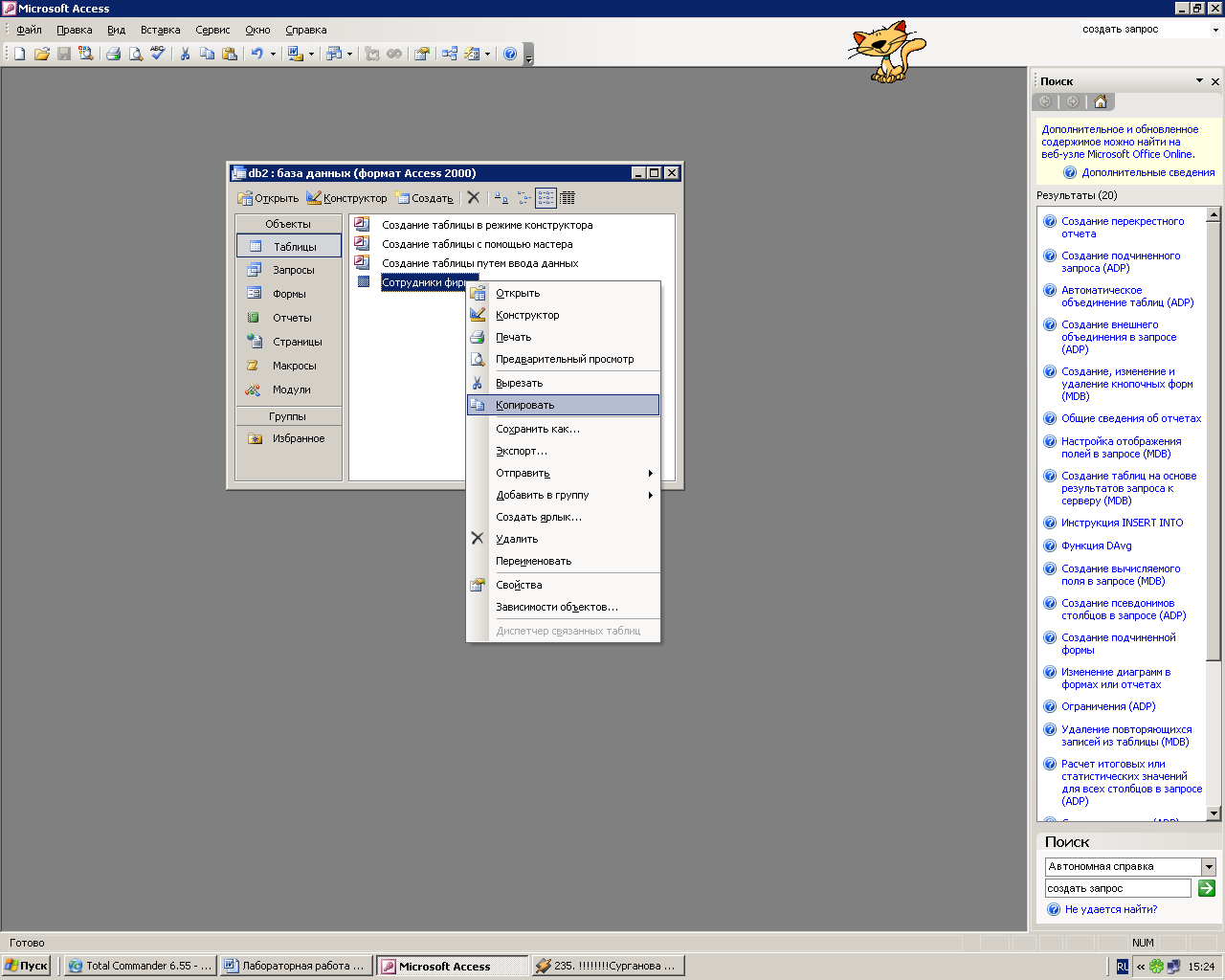Viewport: 1225px width, 980px height.
Task: Click the Paste clipboard toolbar icon
Action: (229, 54)
